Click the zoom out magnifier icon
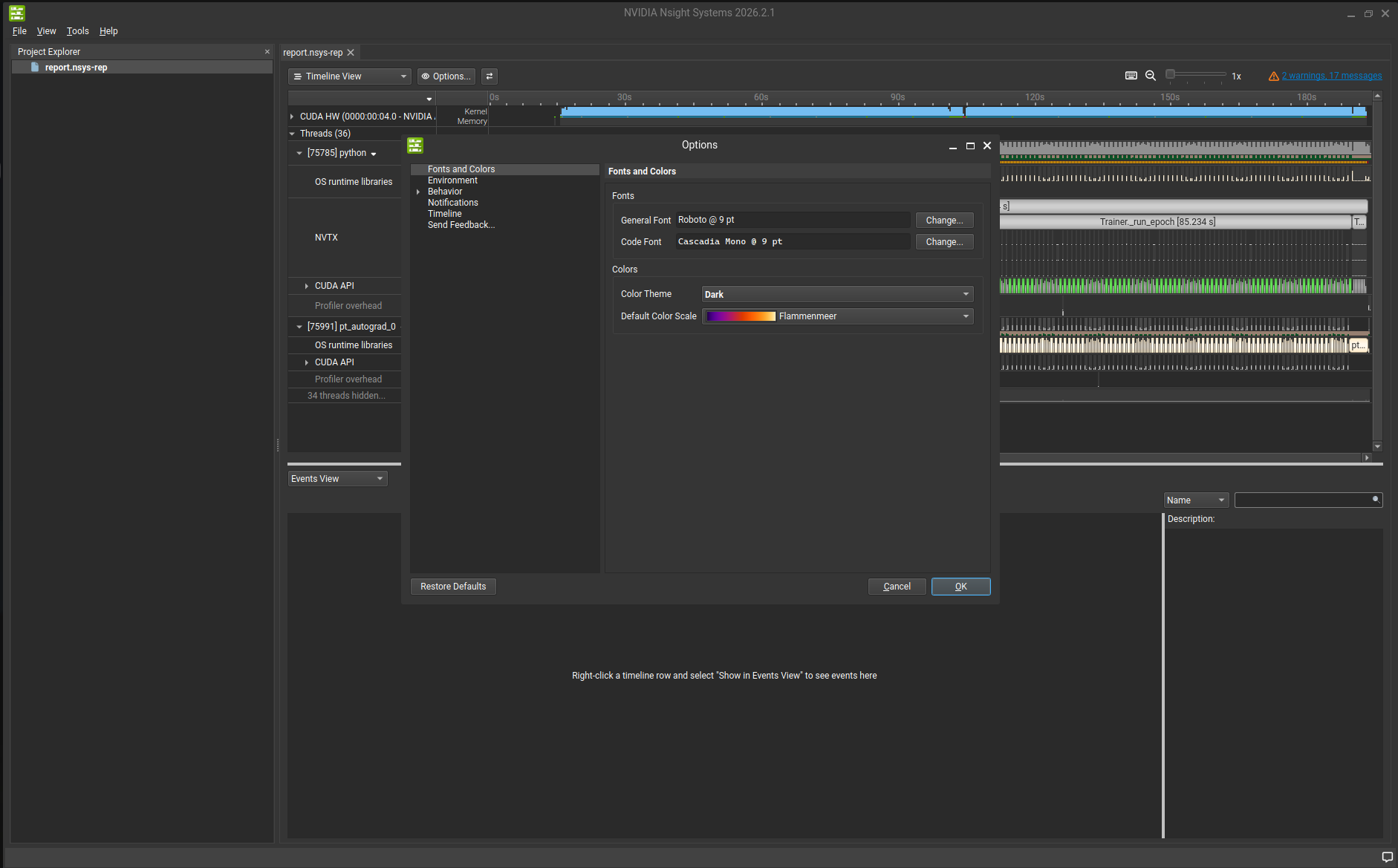Viewport: 1398px width, 868px height. pos(1151,76)
